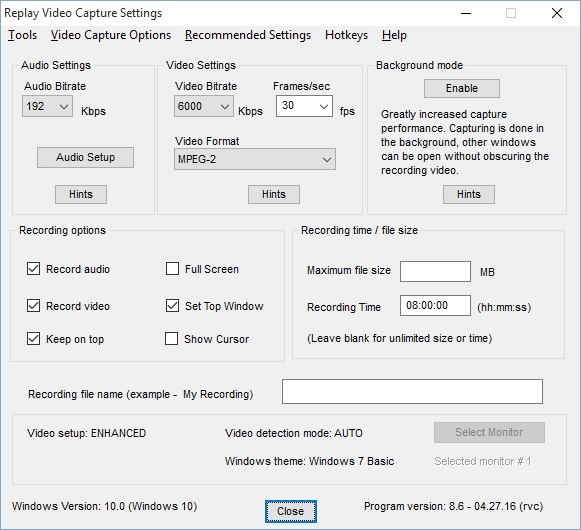Enable Background mode

click(462, 88)
